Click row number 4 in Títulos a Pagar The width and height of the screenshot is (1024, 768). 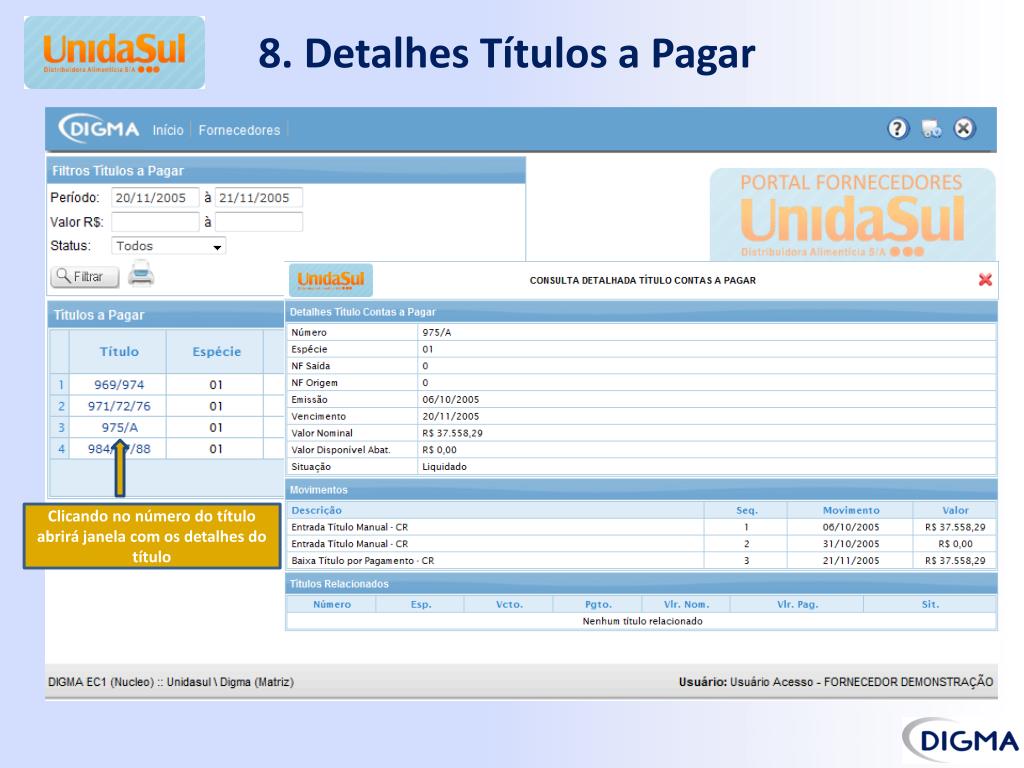click(x=61, y=449)
